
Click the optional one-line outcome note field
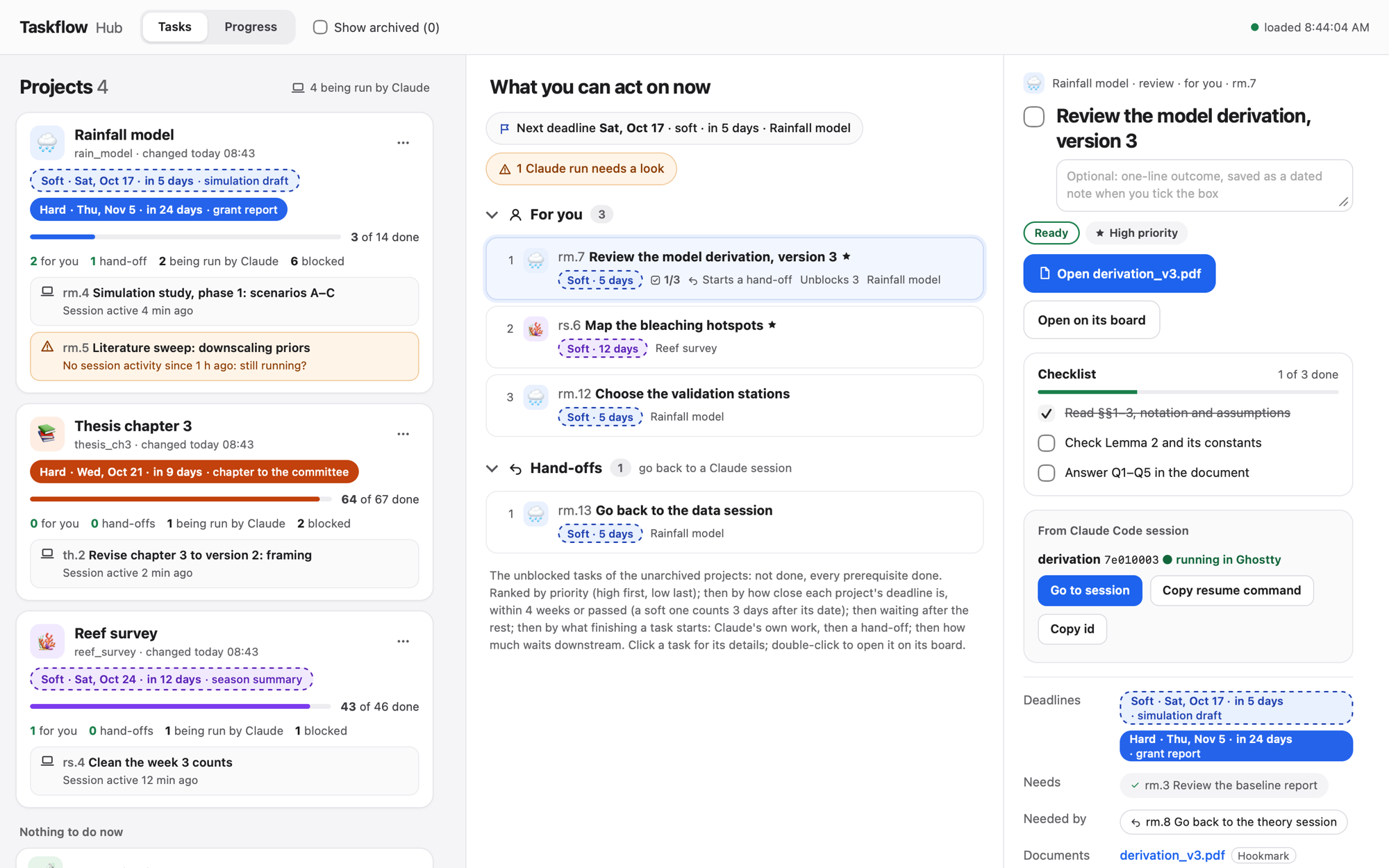point(1204,185)
